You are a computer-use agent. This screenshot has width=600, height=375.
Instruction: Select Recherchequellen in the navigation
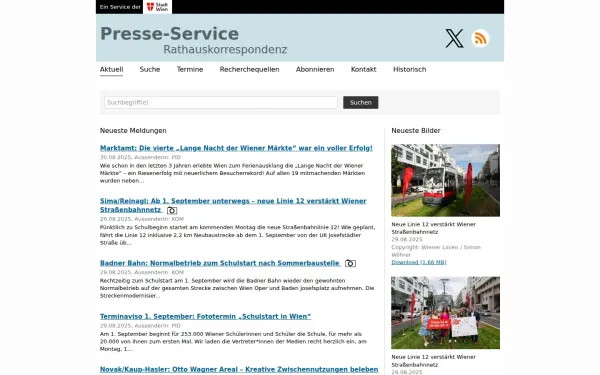[x=249, y=70]
